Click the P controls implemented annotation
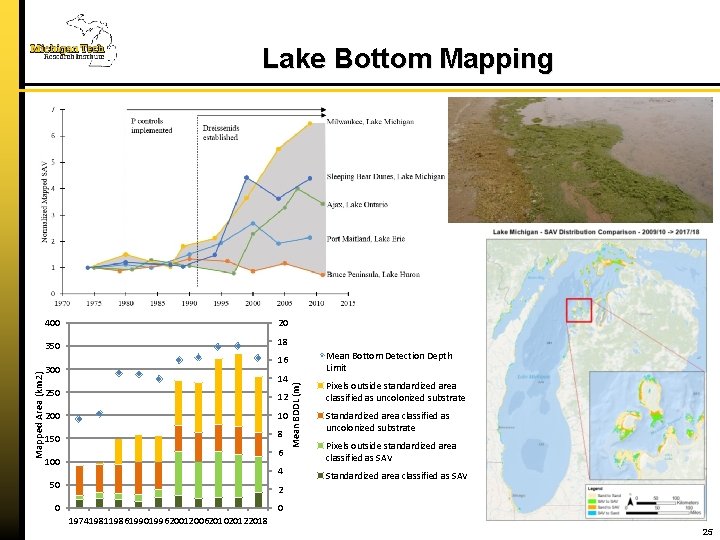The image size is (720, 540). pos(152,126)
